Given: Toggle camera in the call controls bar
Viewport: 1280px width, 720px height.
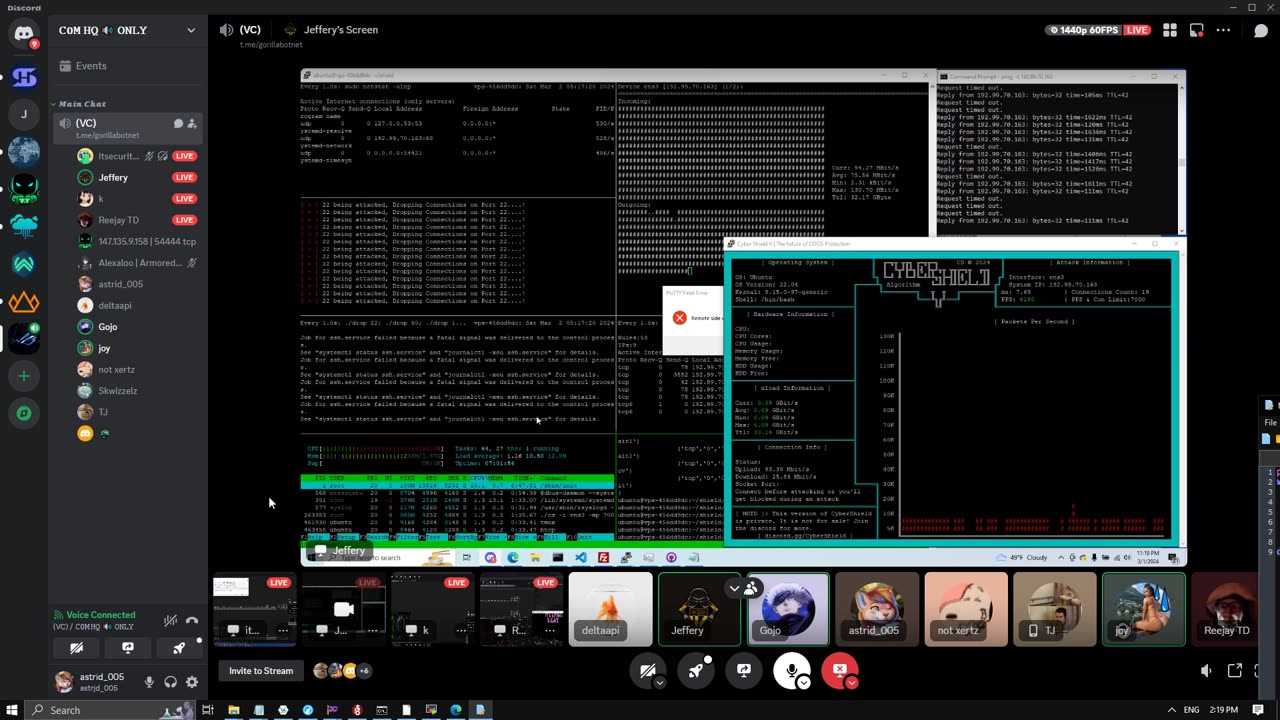Looking at the screenshot, I should point(648,670).
